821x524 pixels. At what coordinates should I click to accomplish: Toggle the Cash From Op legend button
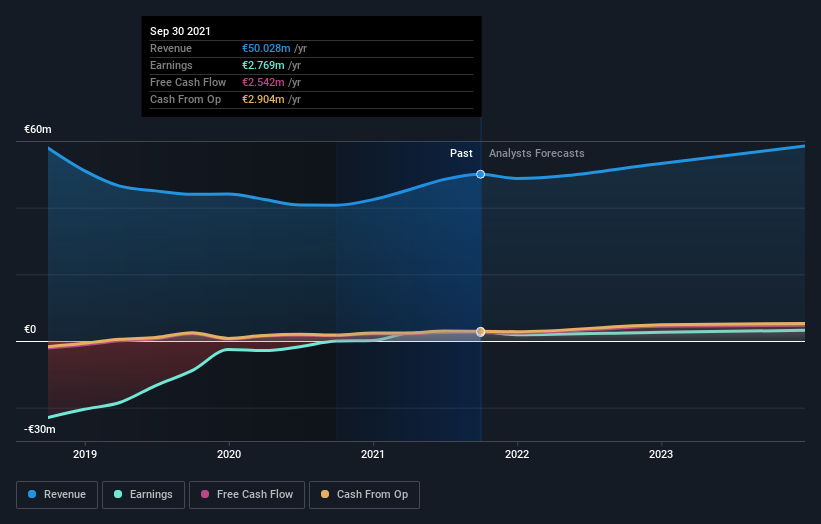point(364,495)
